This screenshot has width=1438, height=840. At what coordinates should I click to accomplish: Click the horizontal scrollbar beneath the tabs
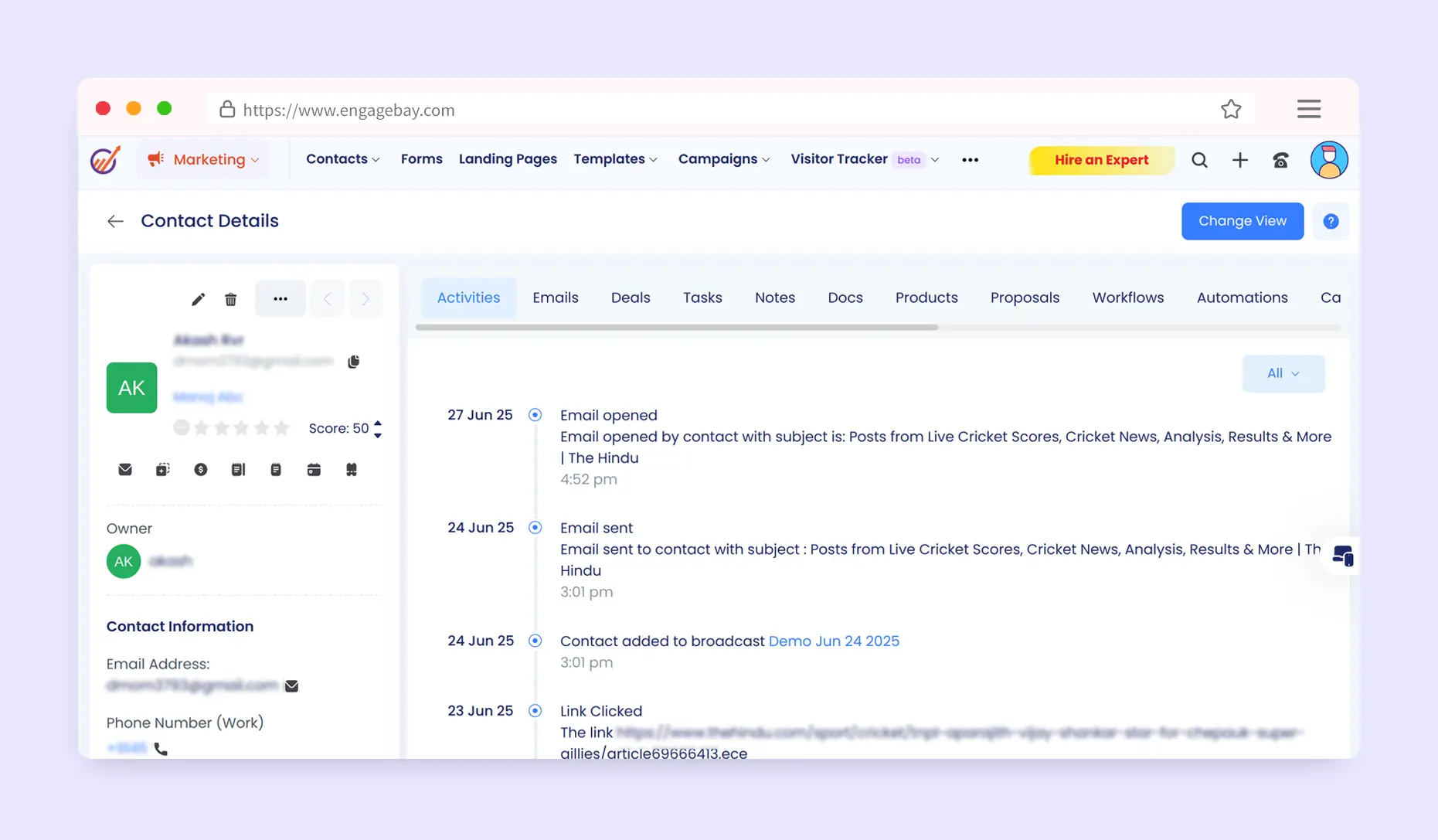pos(677,328)
